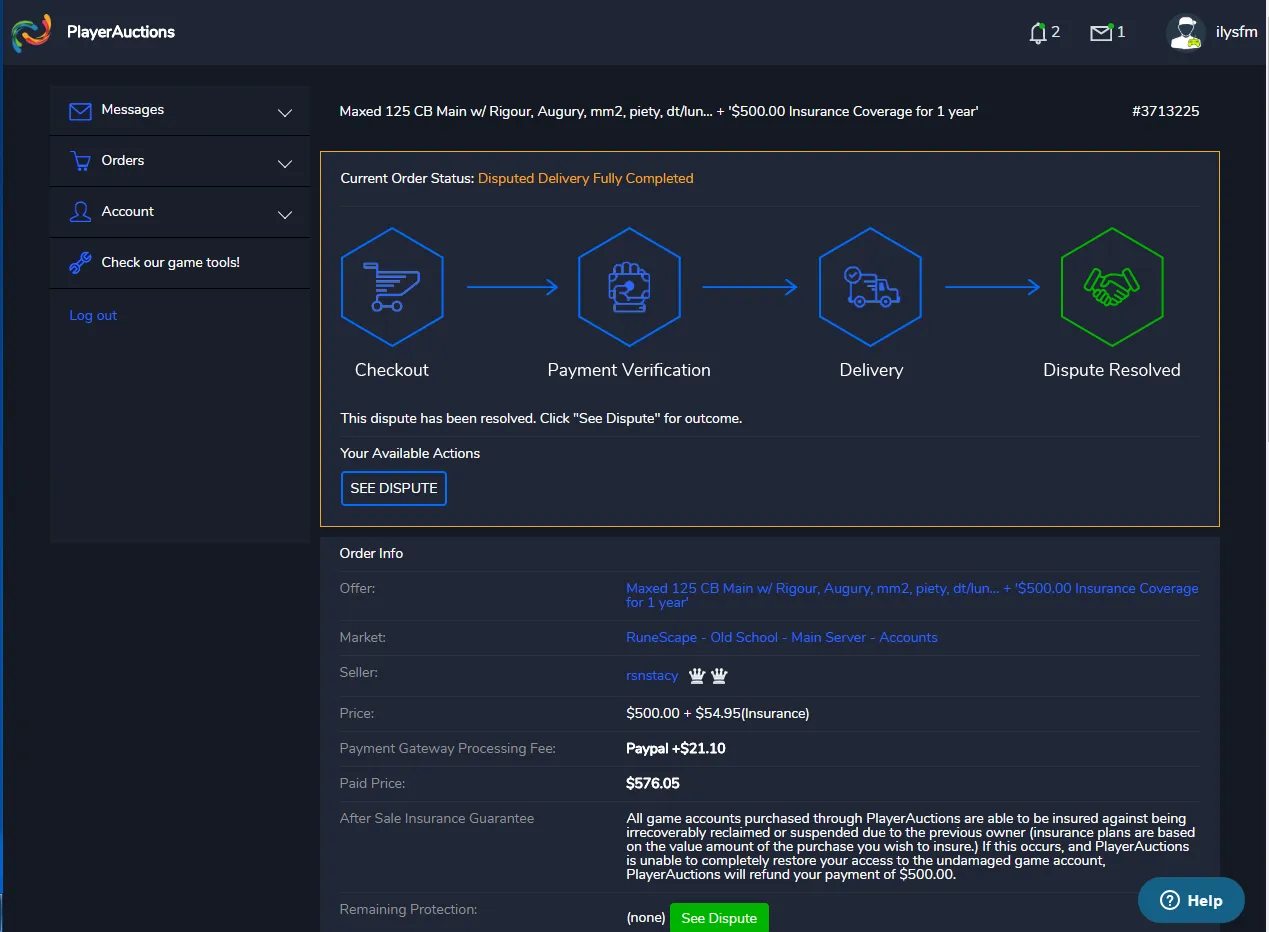
Task: Click the Order Info heading
Action: coord(371,553)
